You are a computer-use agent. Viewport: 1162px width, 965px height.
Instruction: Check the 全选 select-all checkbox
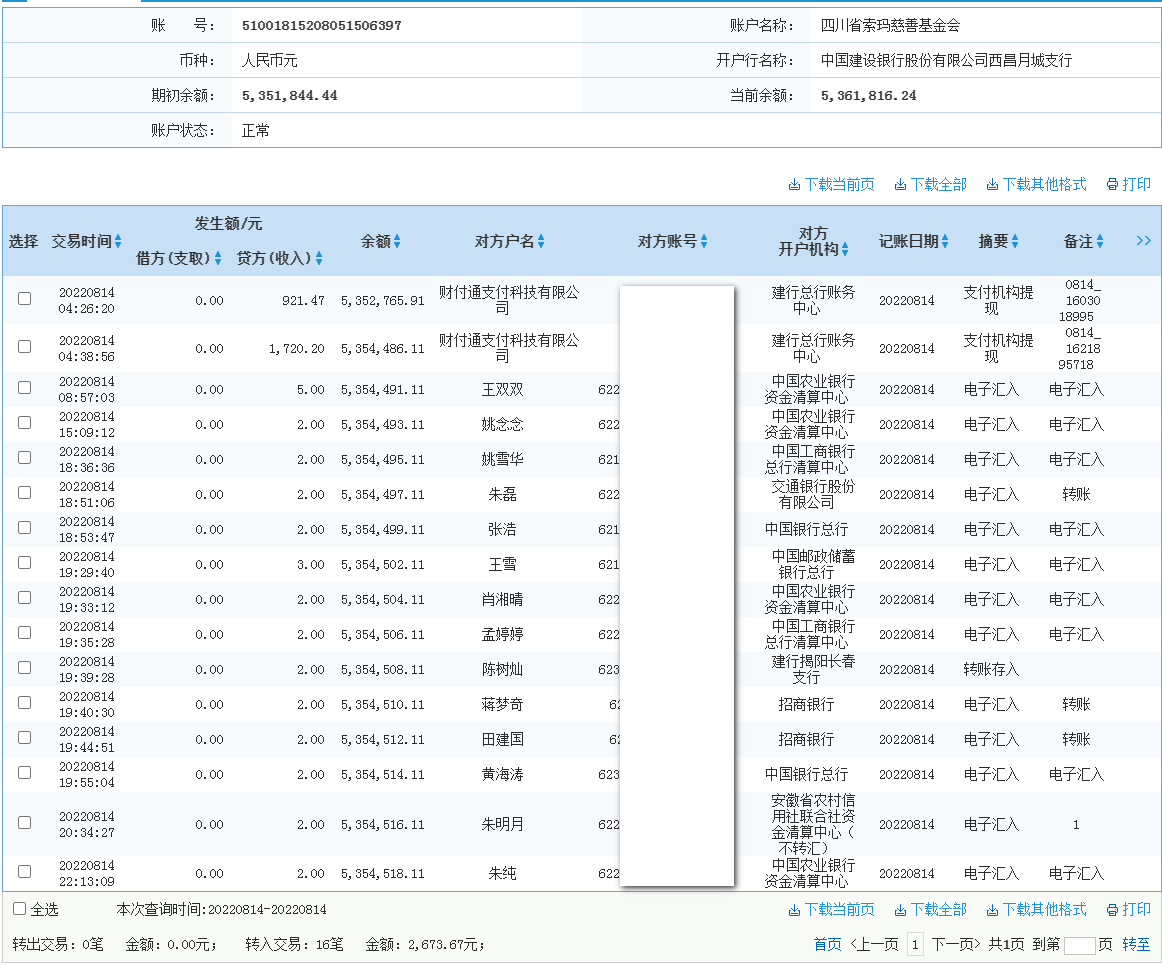[20, 909]
